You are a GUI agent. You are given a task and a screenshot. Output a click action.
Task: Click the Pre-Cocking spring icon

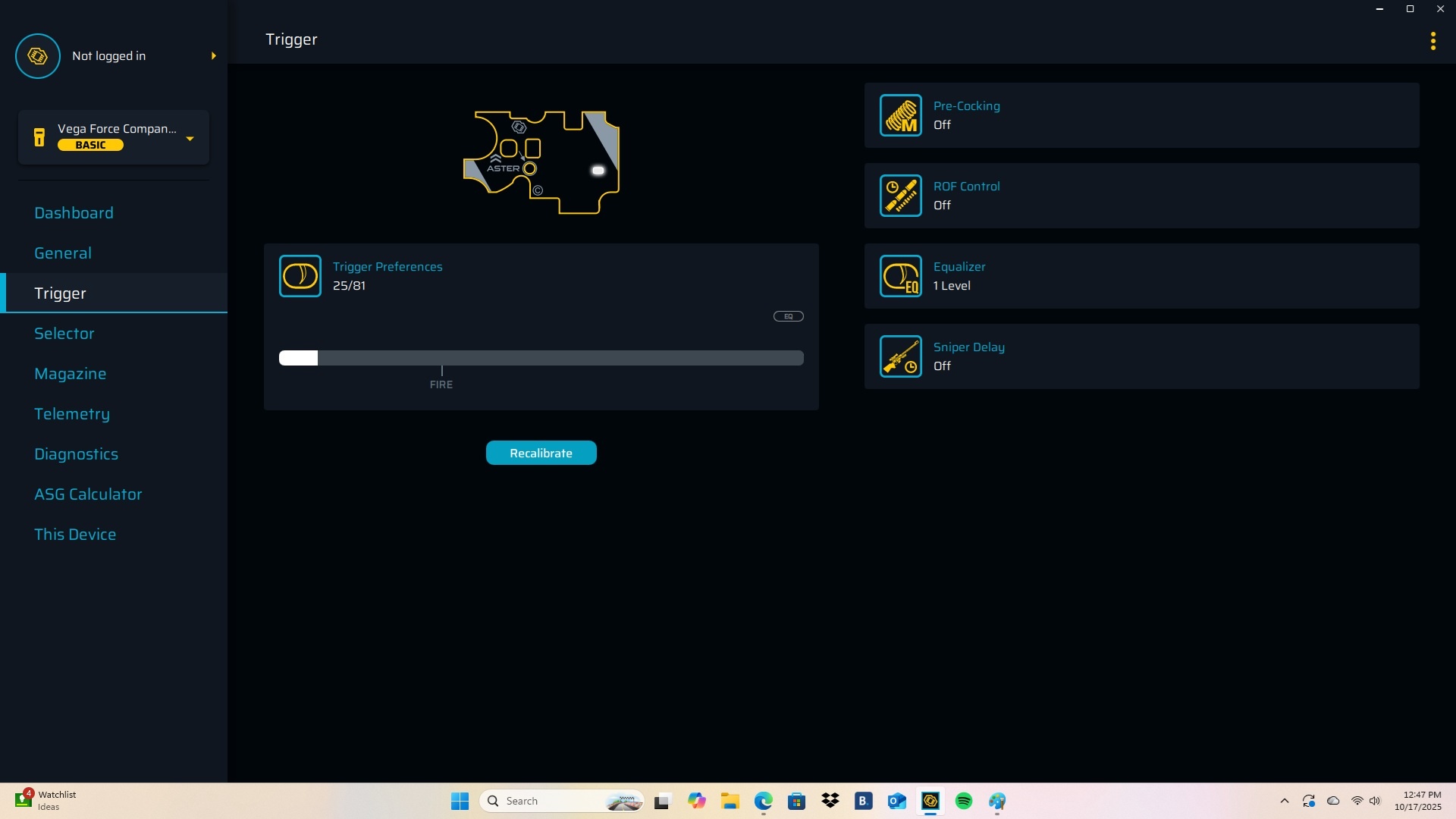click(900, 115)
